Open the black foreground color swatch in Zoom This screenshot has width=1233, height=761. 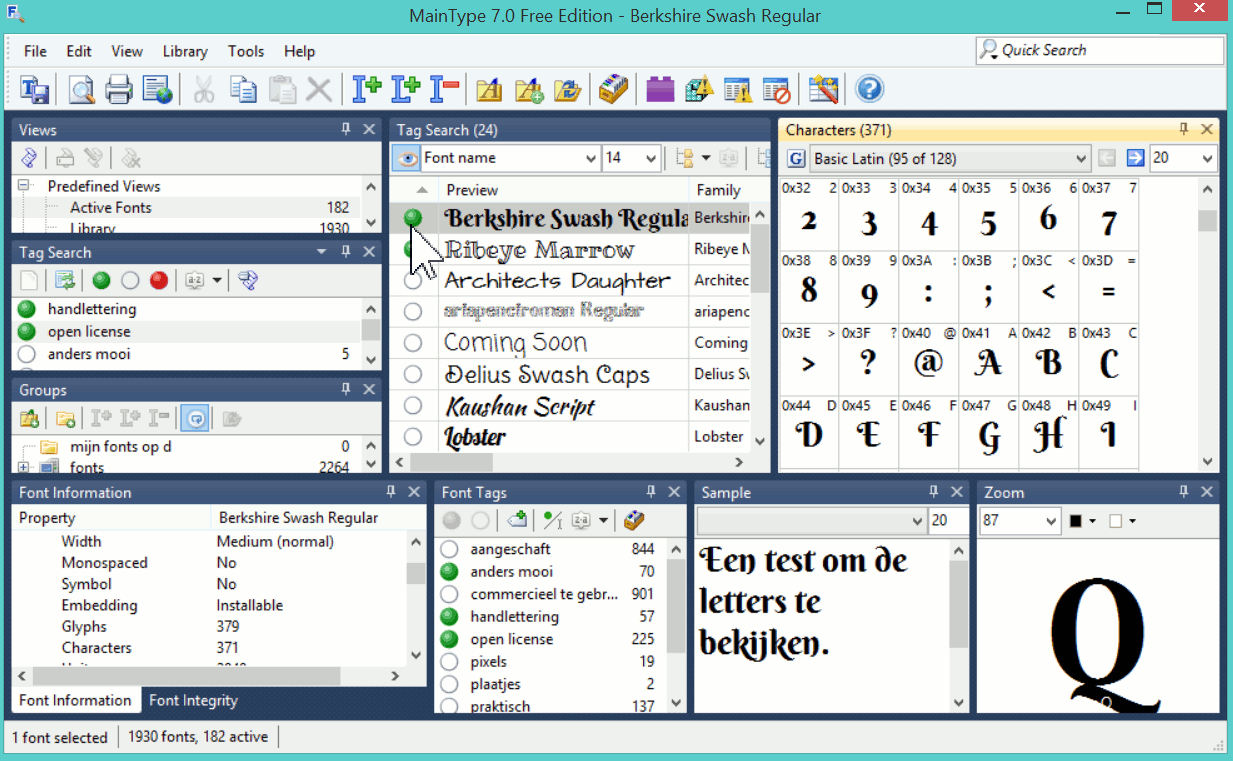click(1081, 521)
